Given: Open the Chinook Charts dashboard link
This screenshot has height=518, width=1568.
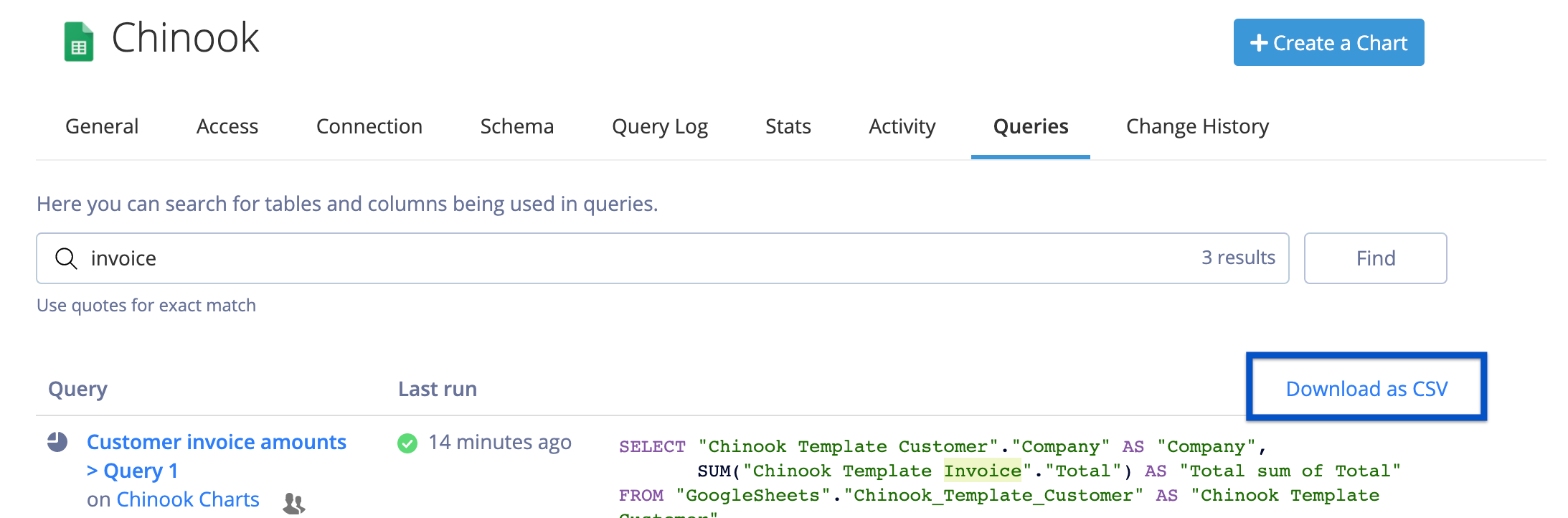Looking at the screenshot, I should (188, 499).
